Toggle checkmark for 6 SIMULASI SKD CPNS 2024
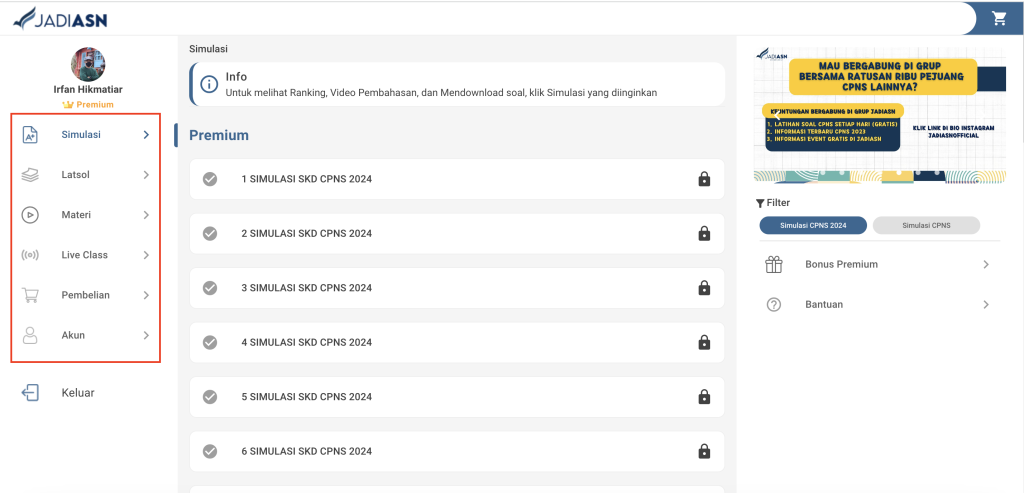This screenshot has height=493, width=1024. tap(210, 451)
